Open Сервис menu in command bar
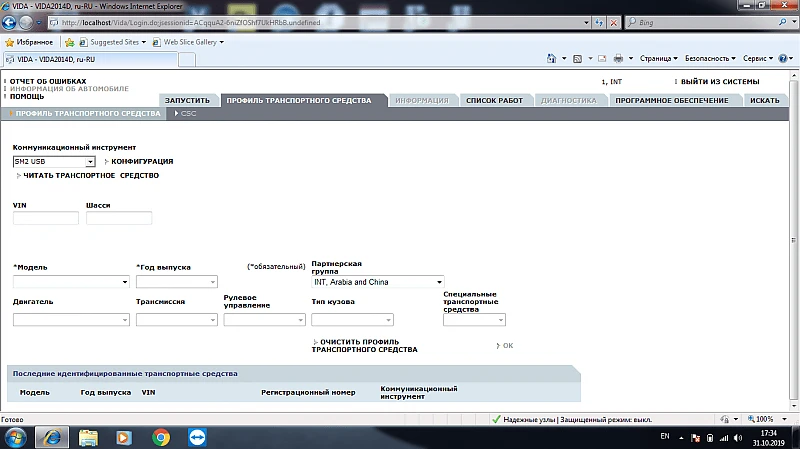Image resolution: width=800 pixels, height=449 pixels. pos(758,59)
